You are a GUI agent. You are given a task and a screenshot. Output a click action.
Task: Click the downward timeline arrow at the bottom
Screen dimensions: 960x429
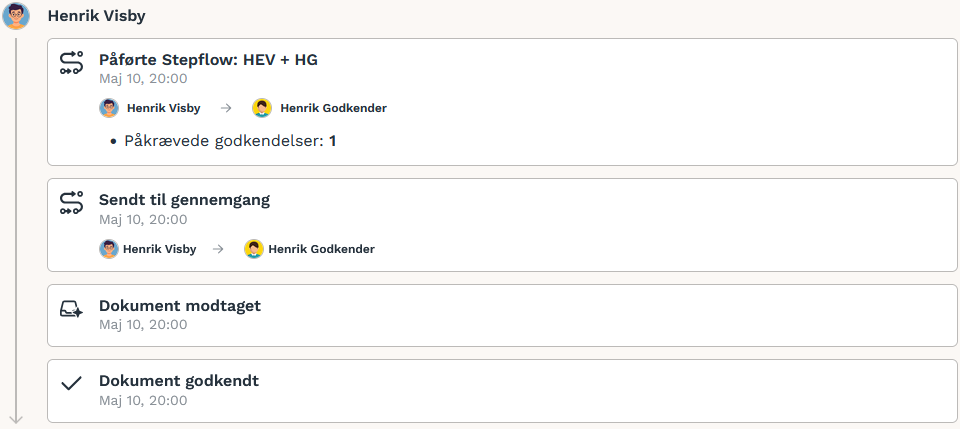click(16, 419)
